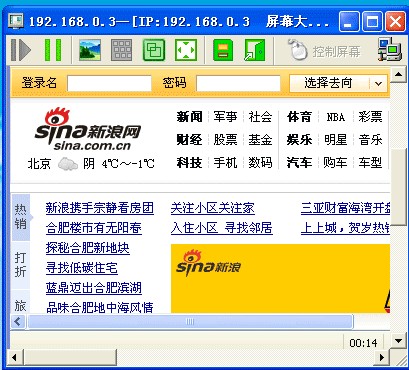Go to the 科技 section
Image resolution: width=409 pixels, height=370 pixels.
189,163
